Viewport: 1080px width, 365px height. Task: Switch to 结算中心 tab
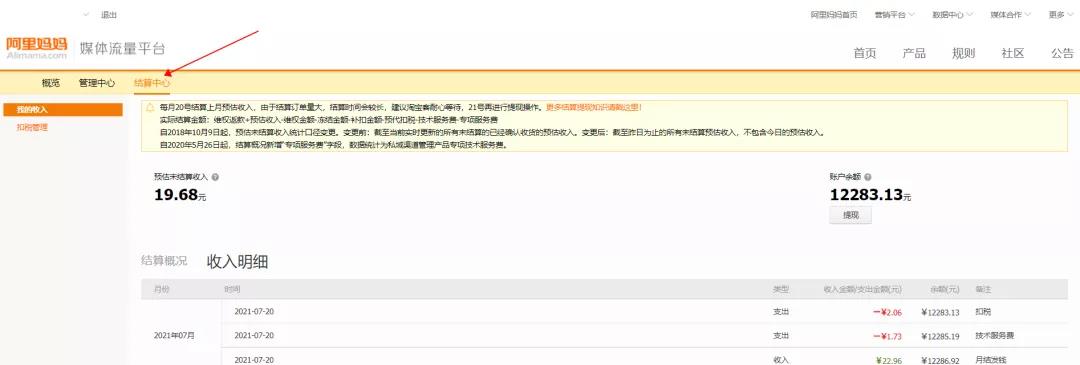click(x=152, y=83)
